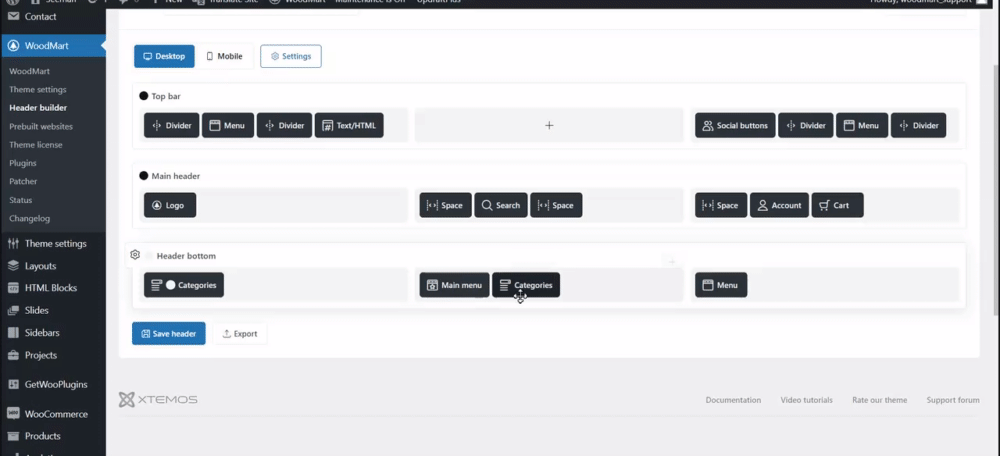
Task: Click the Slides sidebar icon
Action: (13, 311)
